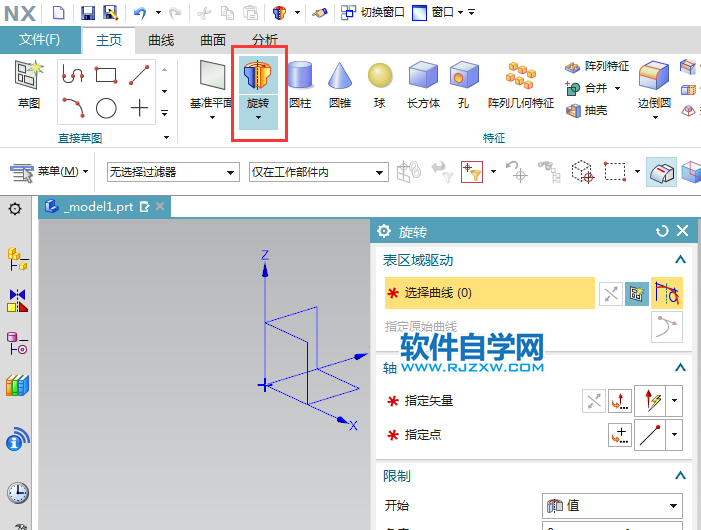Save the part using Save icon
Screen dimensions: 701x530
[x=88, y=13]
